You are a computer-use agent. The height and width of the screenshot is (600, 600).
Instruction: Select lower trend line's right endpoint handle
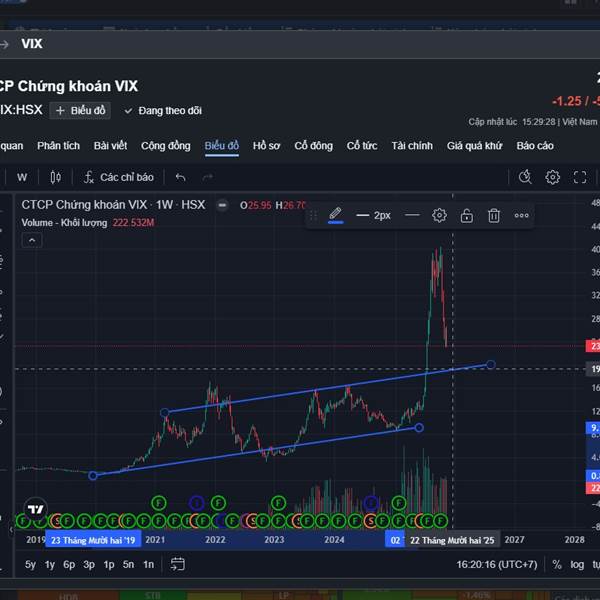pyautogui.click(x=419, y=427)
